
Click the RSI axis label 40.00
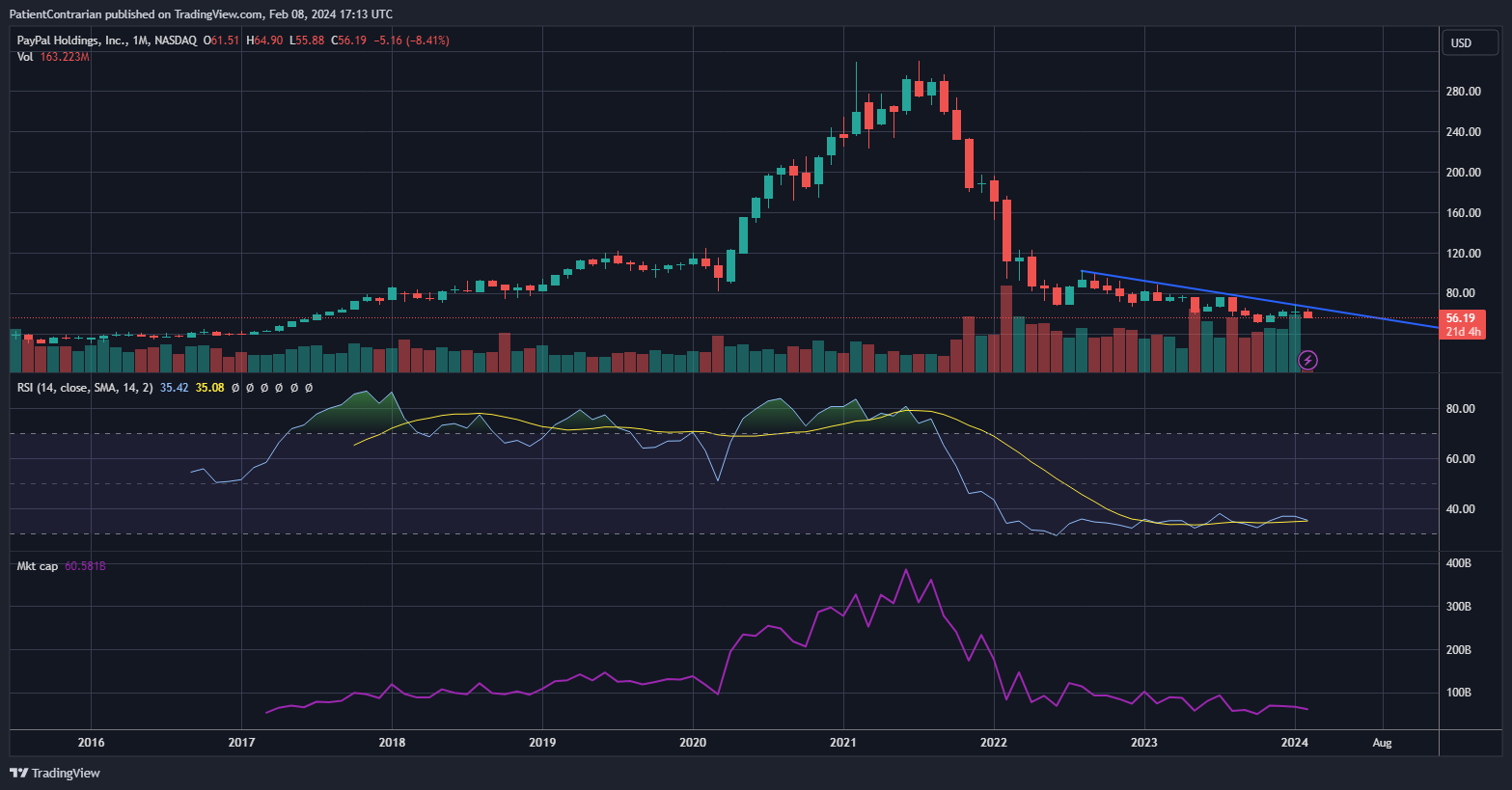1460,509
